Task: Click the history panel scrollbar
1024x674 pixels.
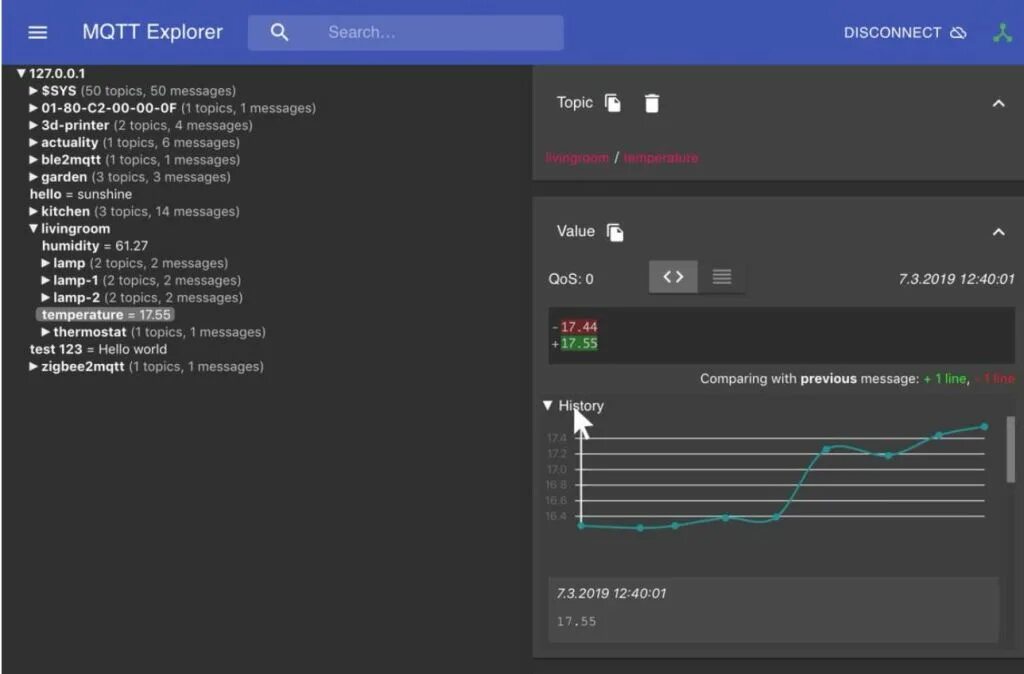Action: click(1010, 449)
